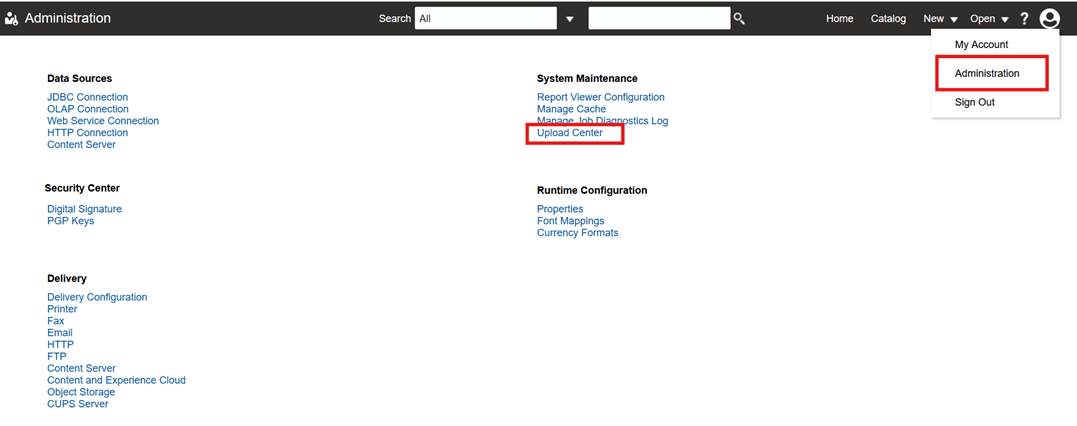The height and width of the screenshot is (426, 1077).
Task: Open Currency Formats link
Action: tap(578, 232)
